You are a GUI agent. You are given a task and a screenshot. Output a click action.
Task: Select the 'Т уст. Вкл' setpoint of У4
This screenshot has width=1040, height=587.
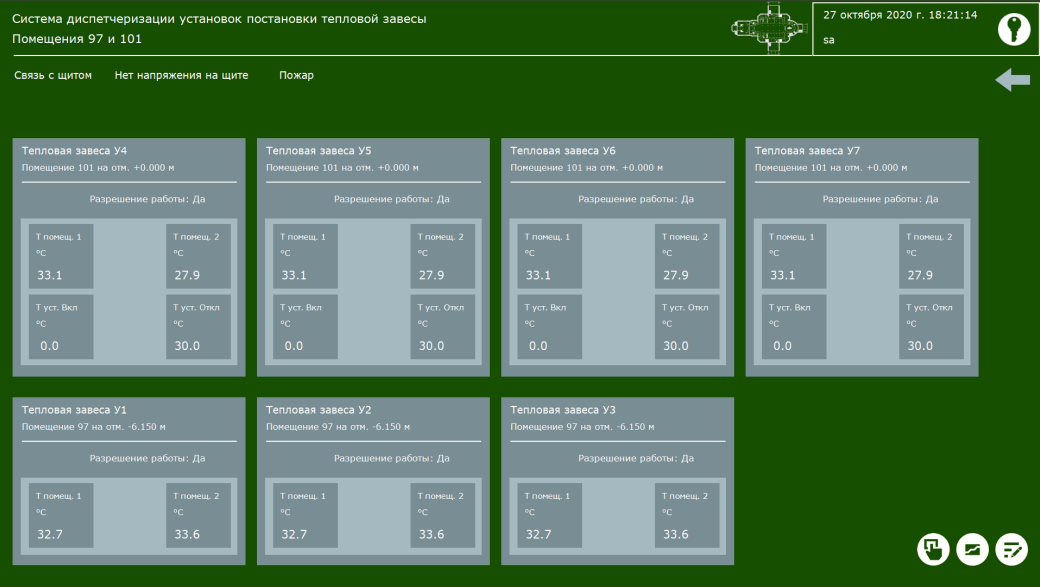(x=61, y=327)
